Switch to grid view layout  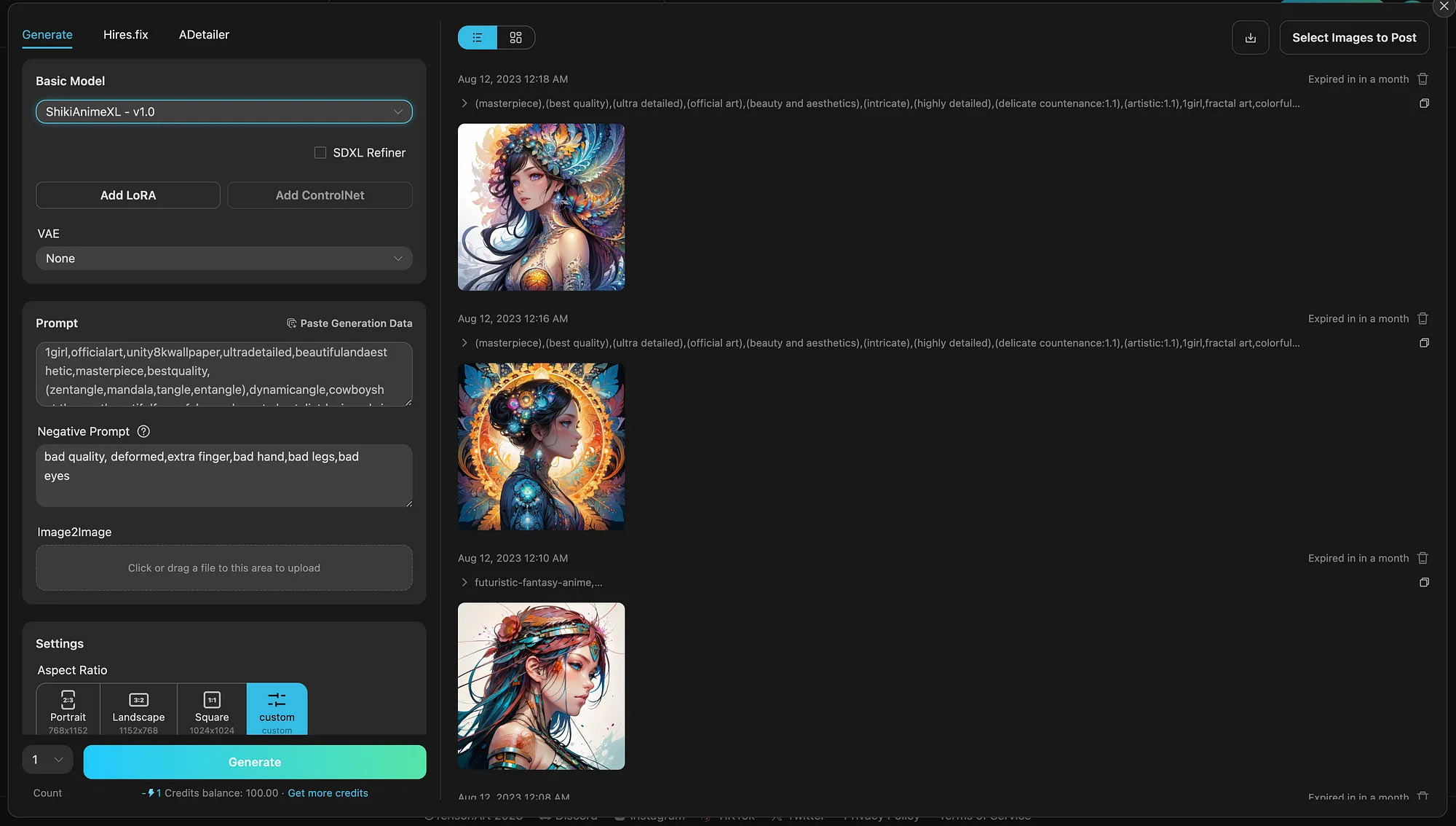[x=515, y=38]
